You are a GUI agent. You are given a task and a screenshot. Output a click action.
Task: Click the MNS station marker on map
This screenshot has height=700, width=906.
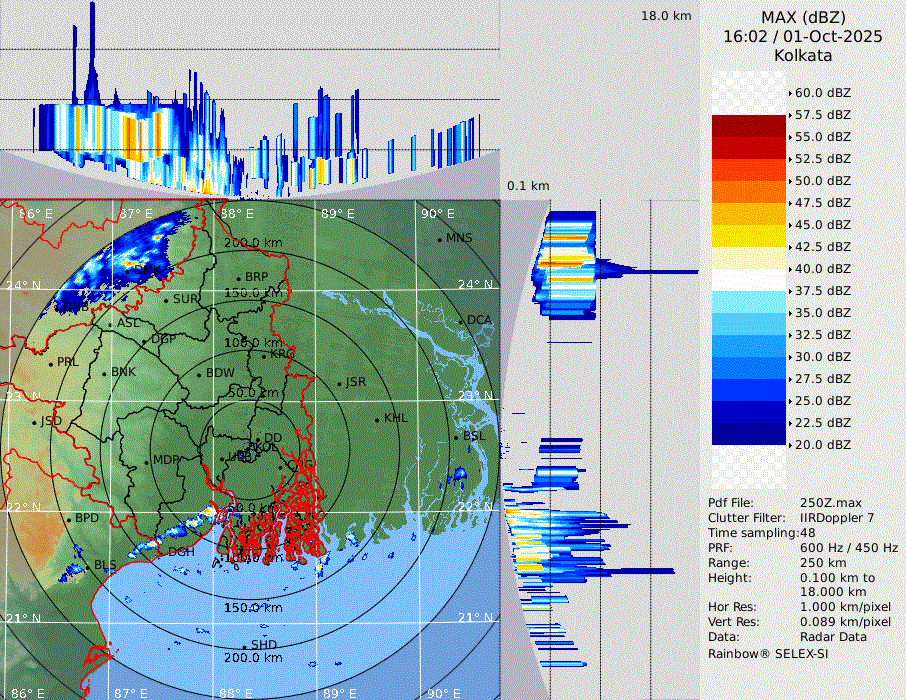pos(439,239)
